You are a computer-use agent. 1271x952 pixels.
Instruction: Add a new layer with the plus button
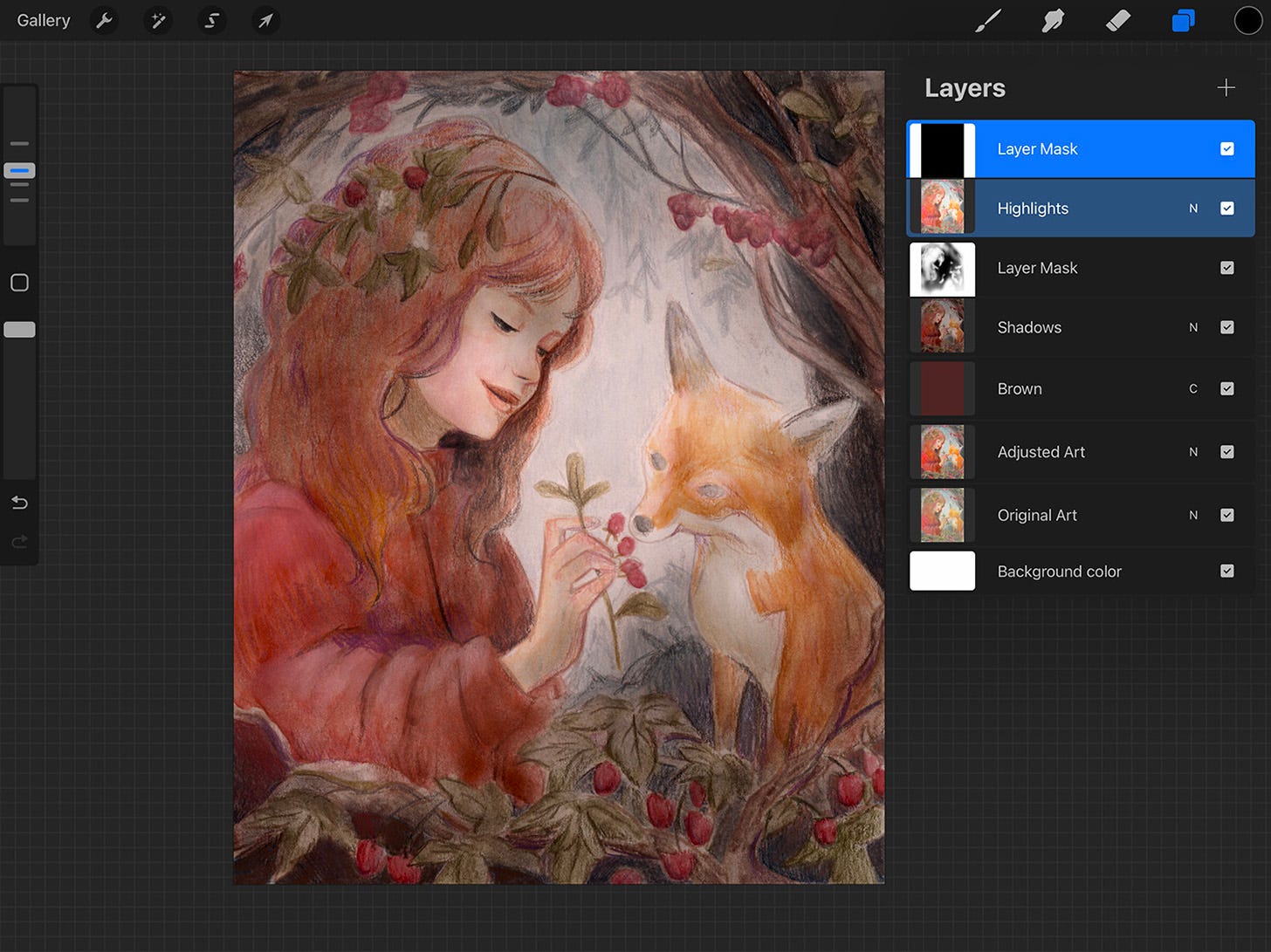coord(1226,87)
